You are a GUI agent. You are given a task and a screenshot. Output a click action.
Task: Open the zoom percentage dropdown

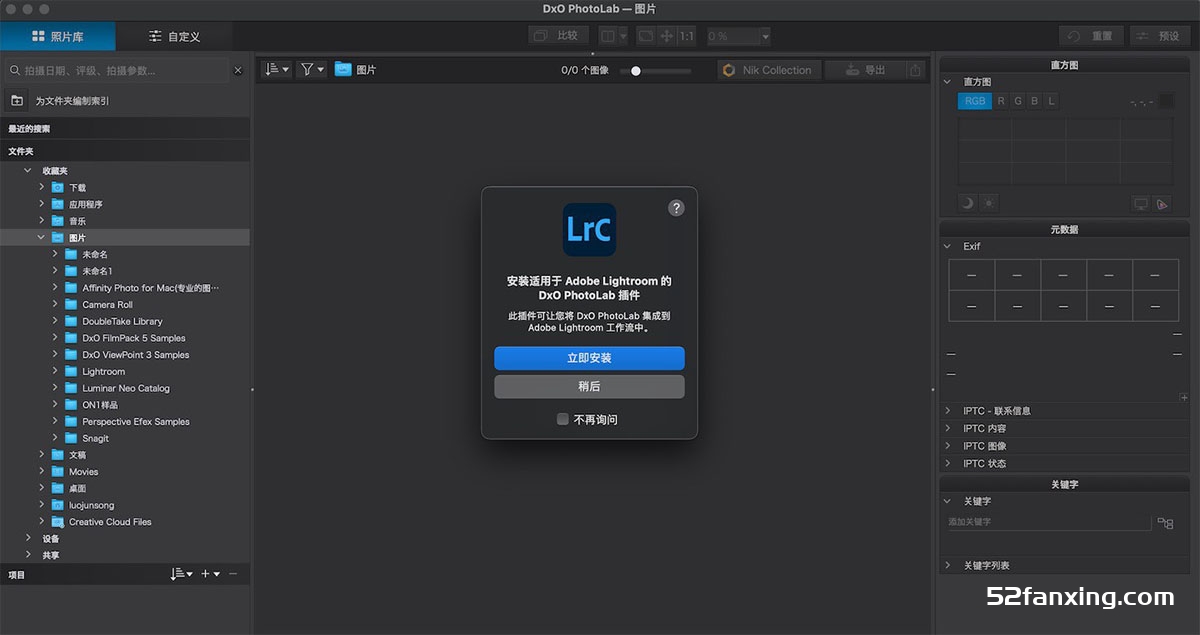(x=765, y=36)
